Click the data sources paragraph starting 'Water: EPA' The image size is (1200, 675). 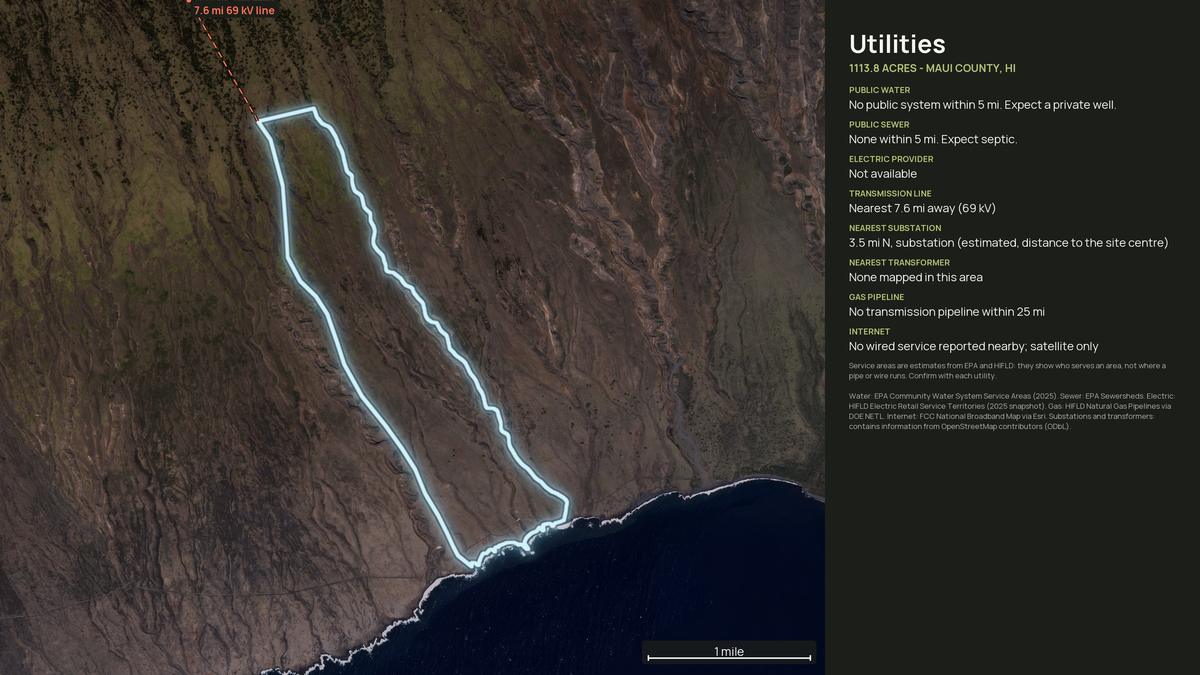1010,411
